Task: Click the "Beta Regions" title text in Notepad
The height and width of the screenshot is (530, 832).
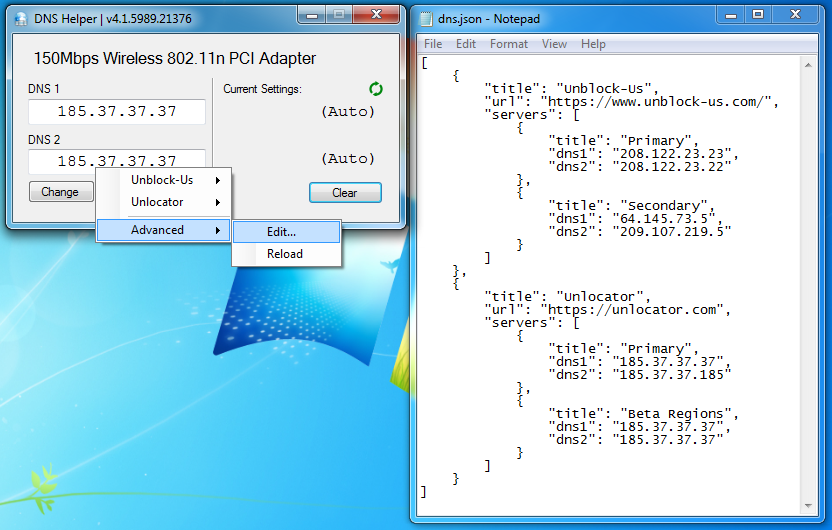Action: pos(675,413)
